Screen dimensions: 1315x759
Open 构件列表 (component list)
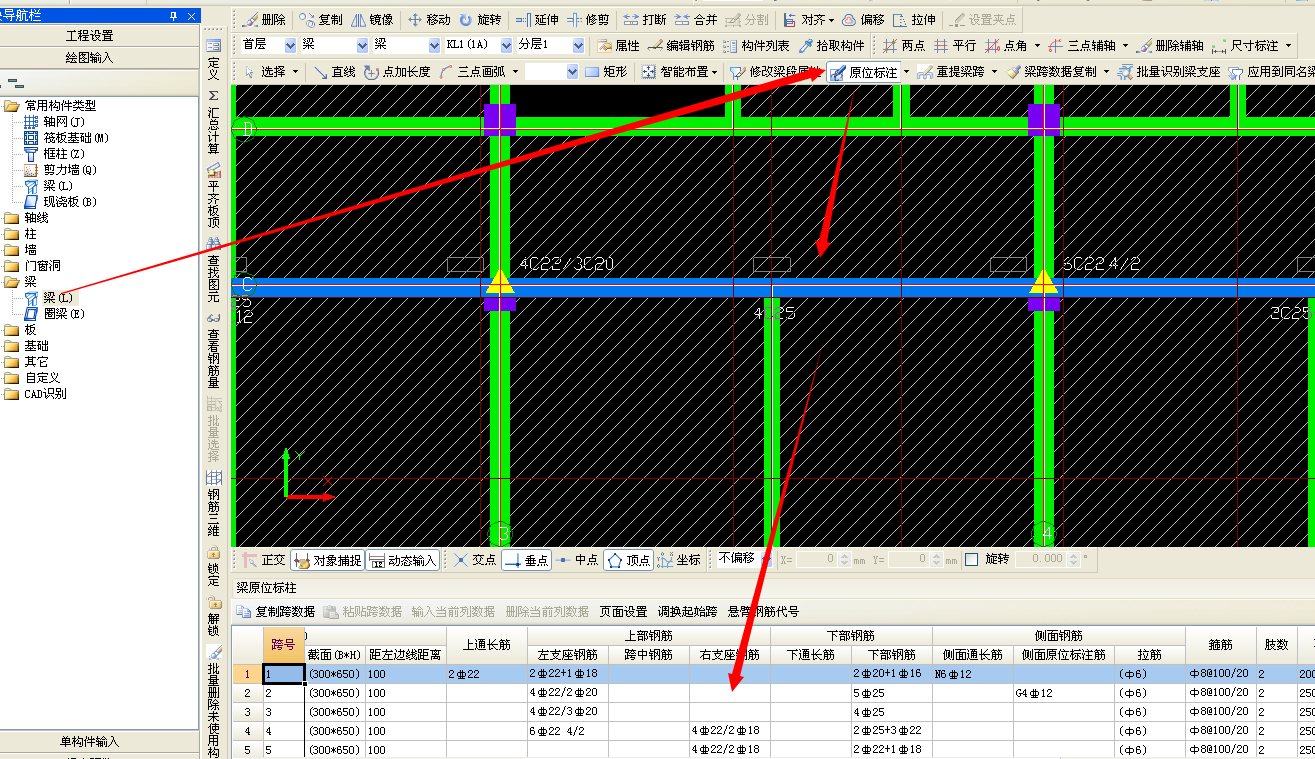point(756,46)
